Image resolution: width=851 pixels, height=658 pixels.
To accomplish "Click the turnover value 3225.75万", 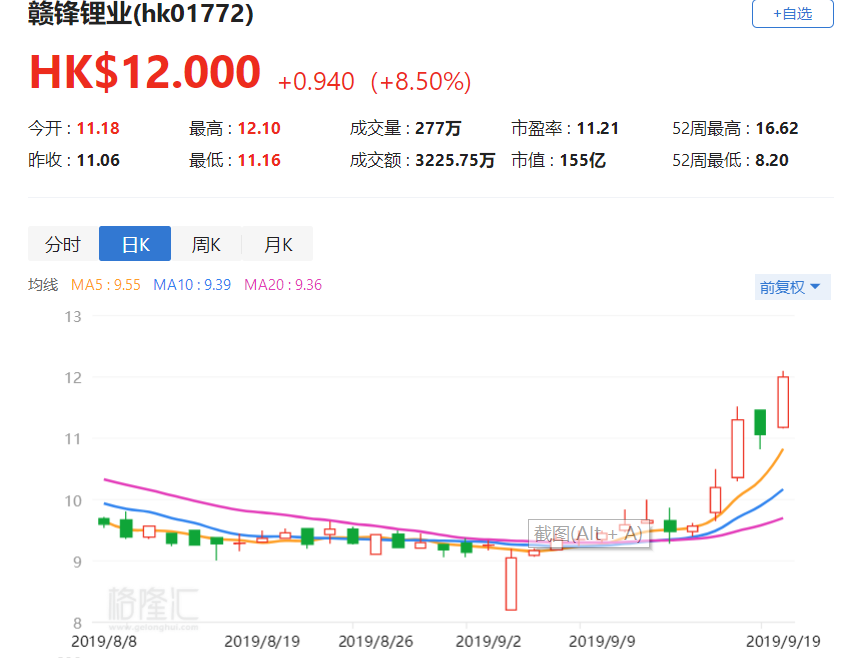I will (455, 160).
